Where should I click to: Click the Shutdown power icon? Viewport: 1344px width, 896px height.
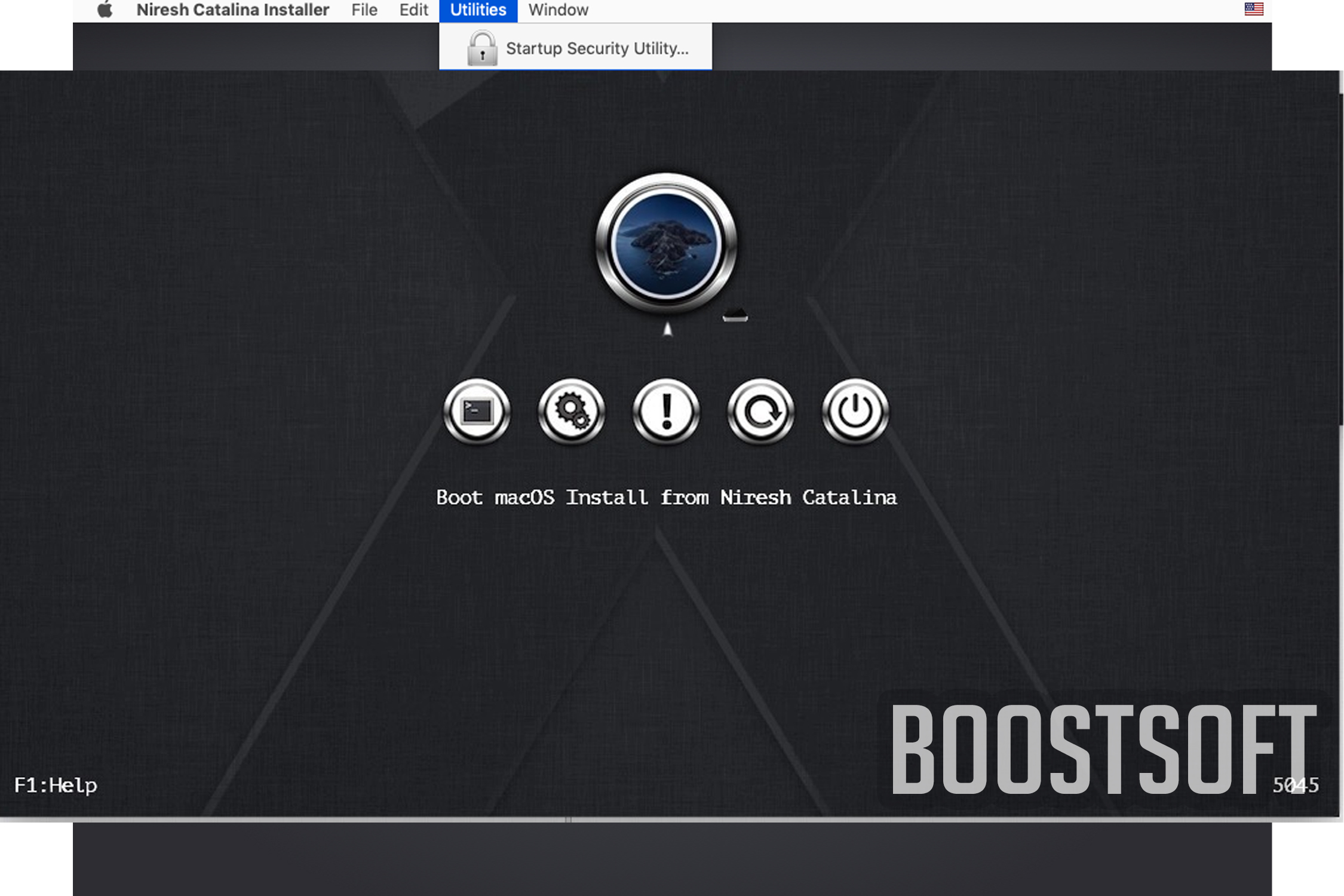click(855, 411)
